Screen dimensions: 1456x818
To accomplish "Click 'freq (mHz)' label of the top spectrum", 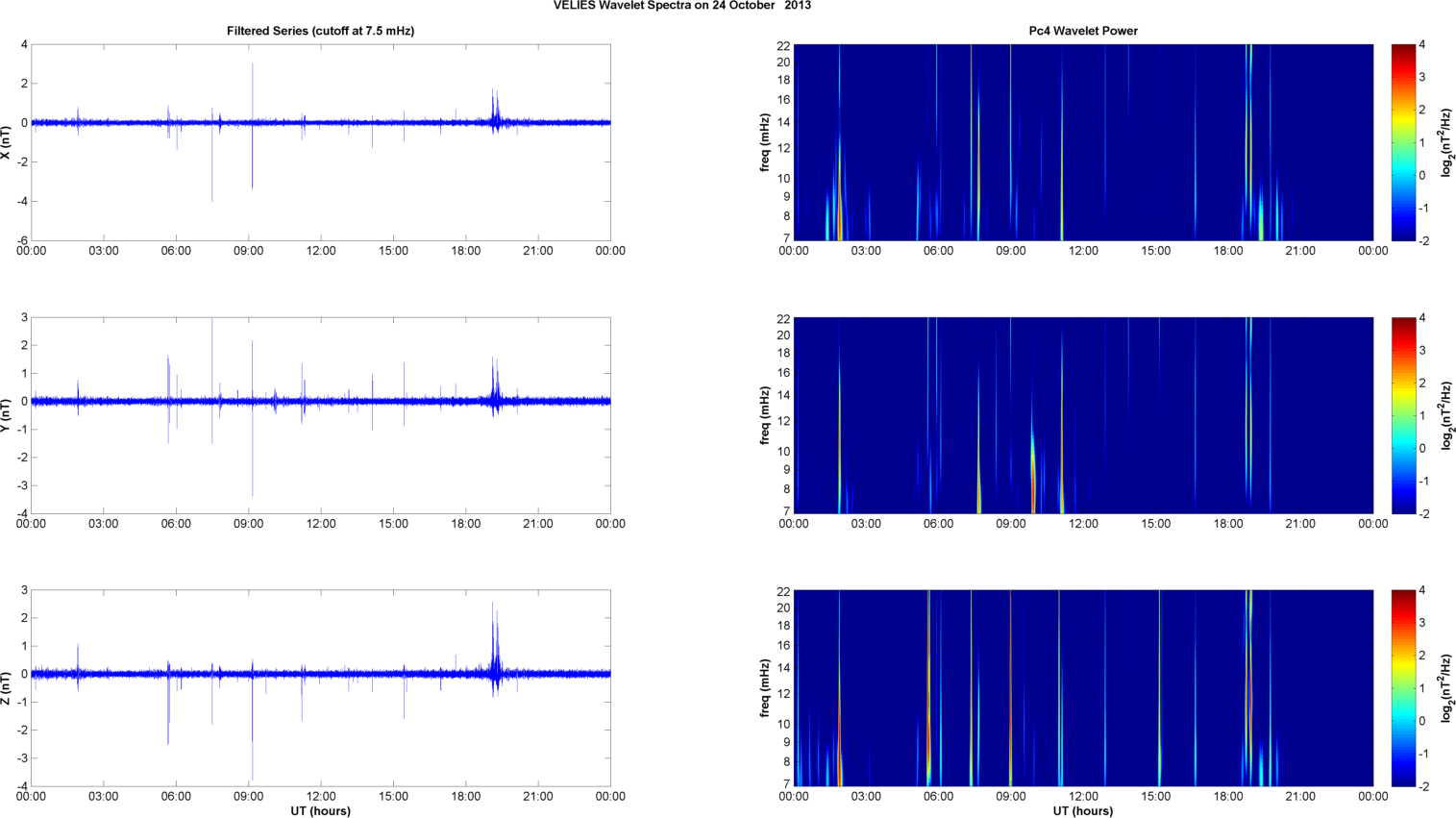I will point(765,142).
